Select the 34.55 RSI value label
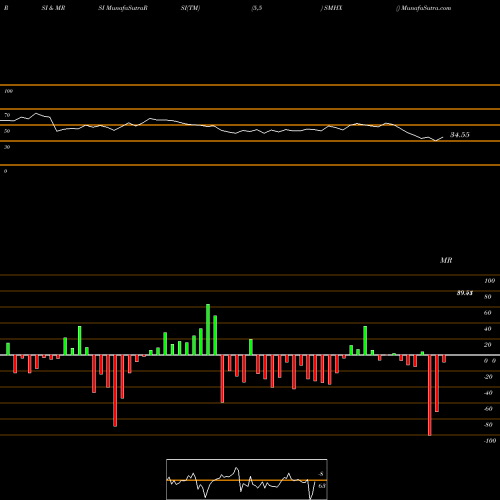The image size is (500, 500). (460, 135)
